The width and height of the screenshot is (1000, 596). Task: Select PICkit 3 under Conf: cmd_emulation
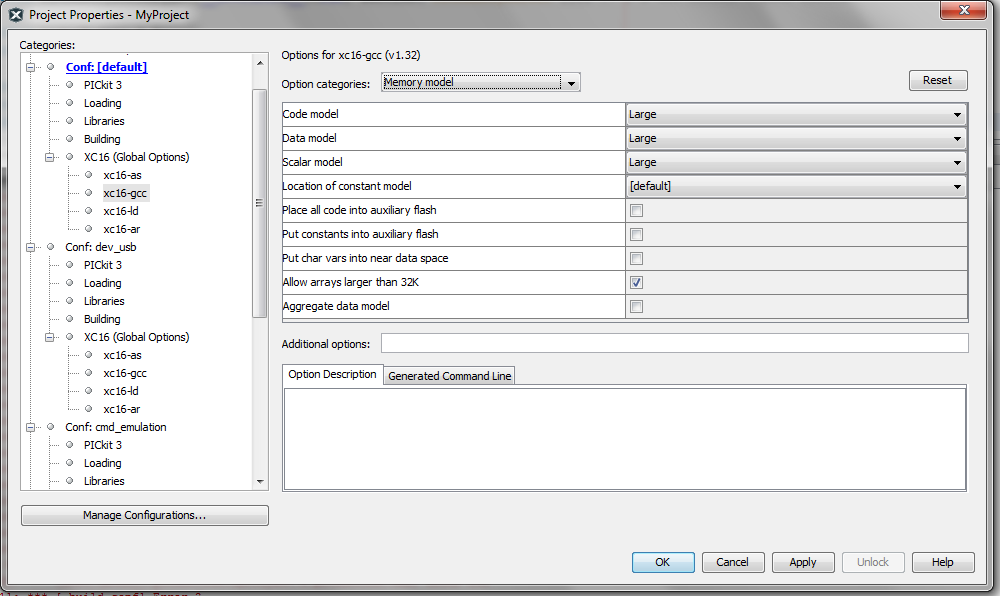click(x=103, y=445)
